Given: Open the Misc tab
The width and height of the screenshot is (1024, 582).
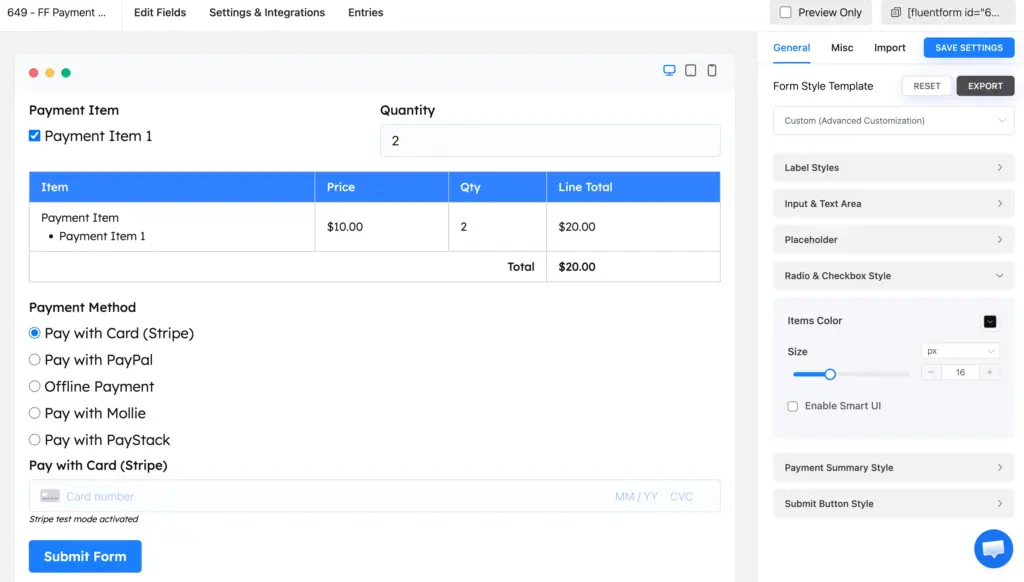Looking at the screenshot, I should (x=842, y=48).
